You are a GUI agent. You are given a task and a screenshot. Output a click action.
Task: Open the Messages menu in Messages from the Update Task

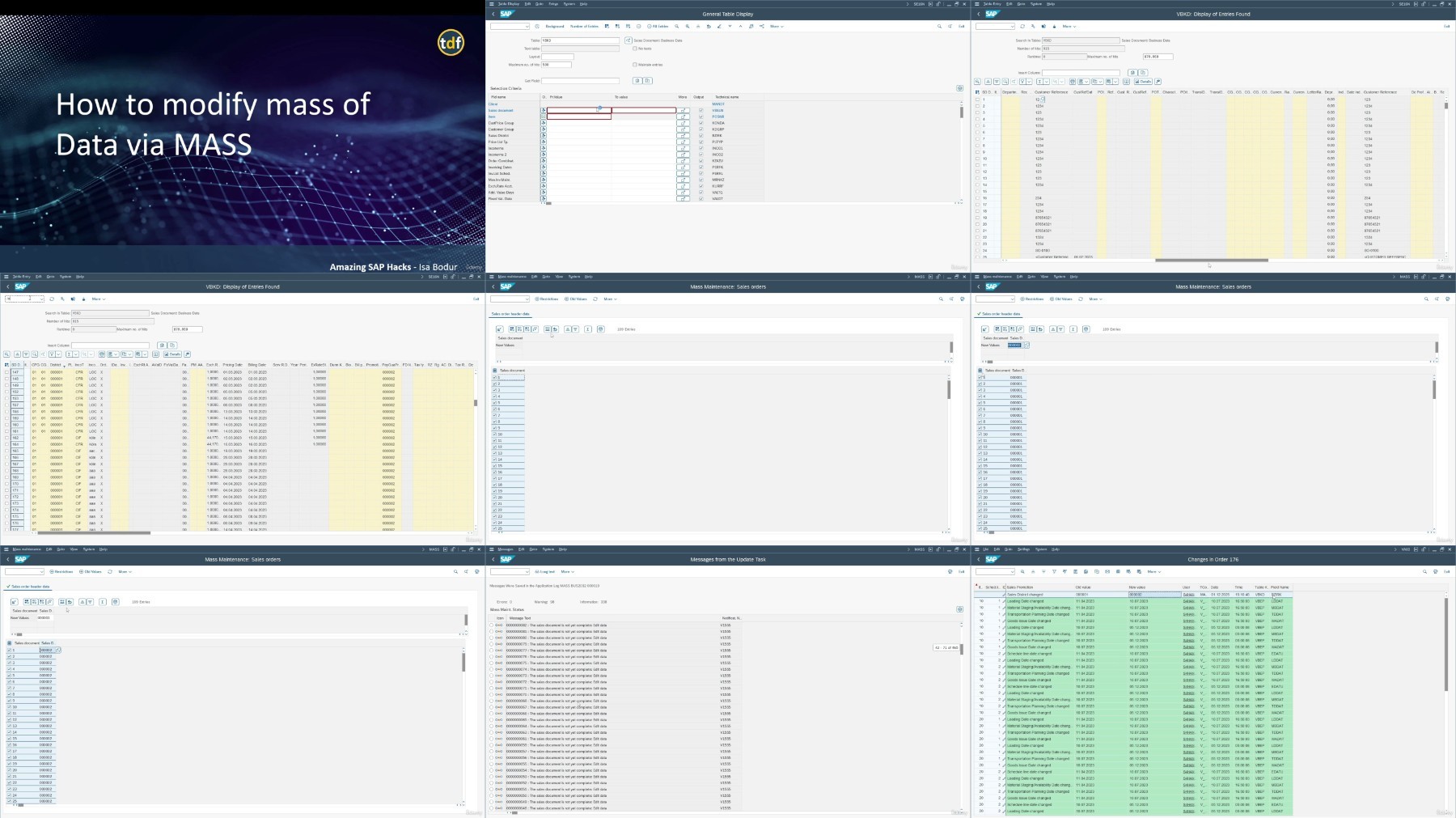pyautogui.click(x=506, y=549)
